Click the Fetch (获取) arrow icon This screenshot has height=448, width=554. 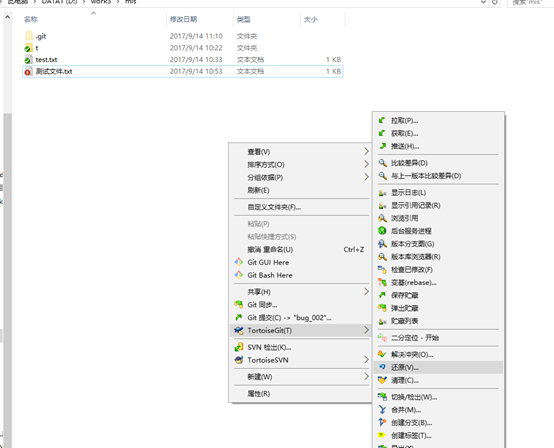pos(382,133)
